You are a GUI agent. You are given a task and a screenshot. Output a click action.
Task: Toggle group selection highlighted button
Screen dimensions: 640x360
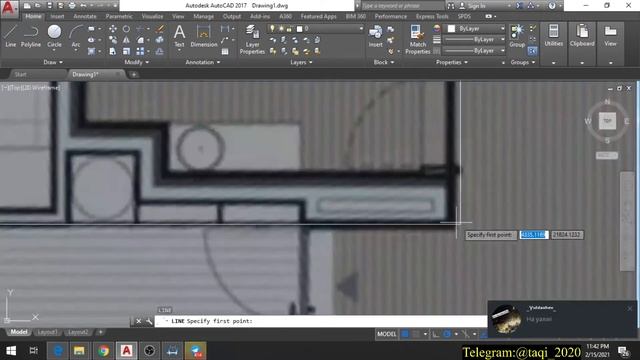[x=533, y=51]
